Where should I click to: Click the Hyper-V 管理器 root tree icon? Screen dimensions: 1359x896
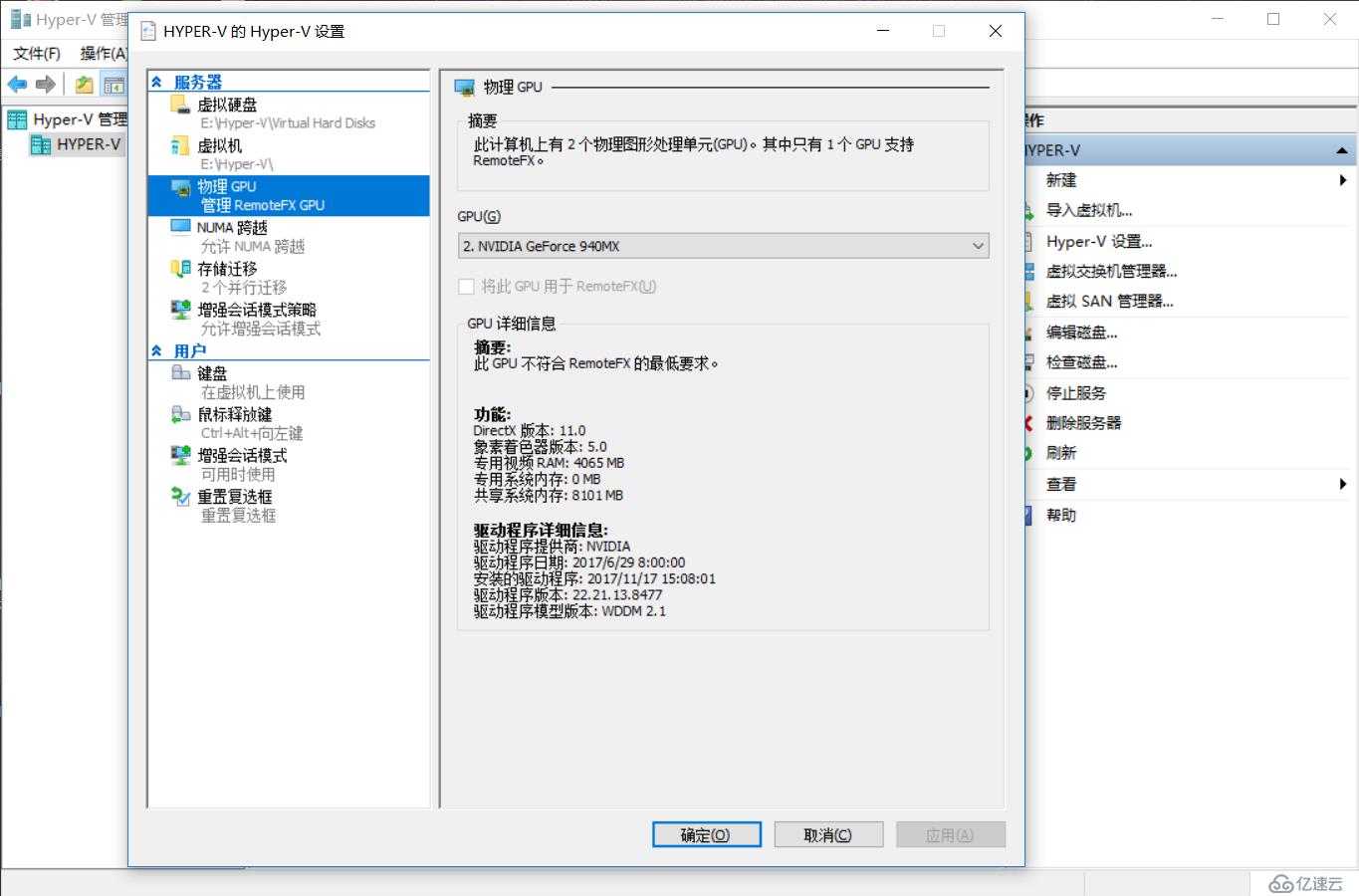(17, 120)
